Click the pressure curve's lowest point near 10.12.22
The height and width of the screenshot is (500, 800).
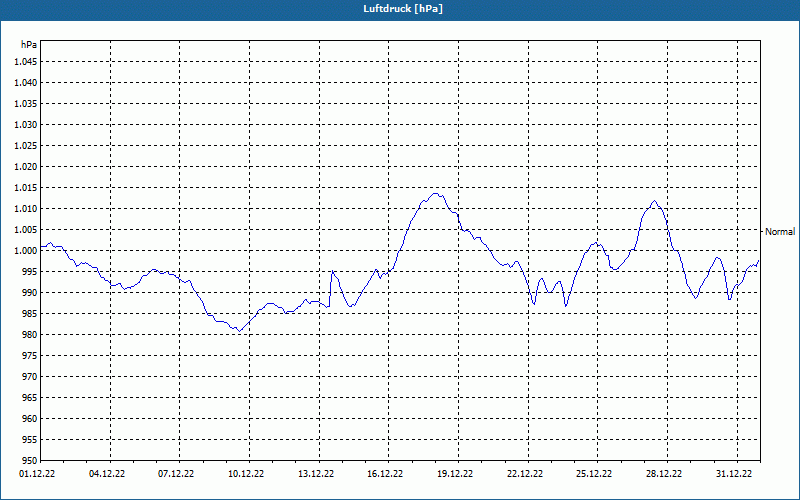239,331
